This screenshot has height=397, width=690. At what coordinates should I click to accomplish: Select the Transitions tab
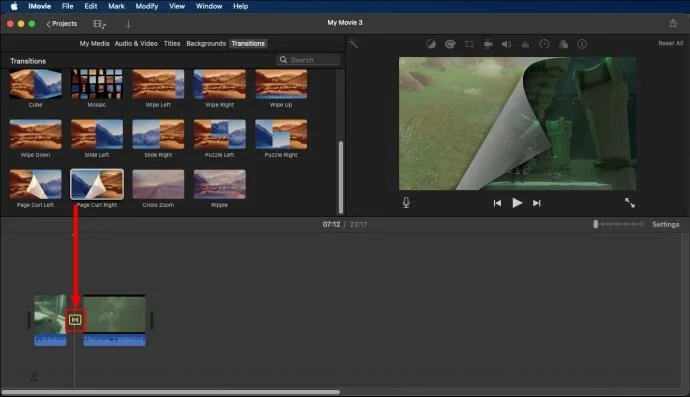248,44
